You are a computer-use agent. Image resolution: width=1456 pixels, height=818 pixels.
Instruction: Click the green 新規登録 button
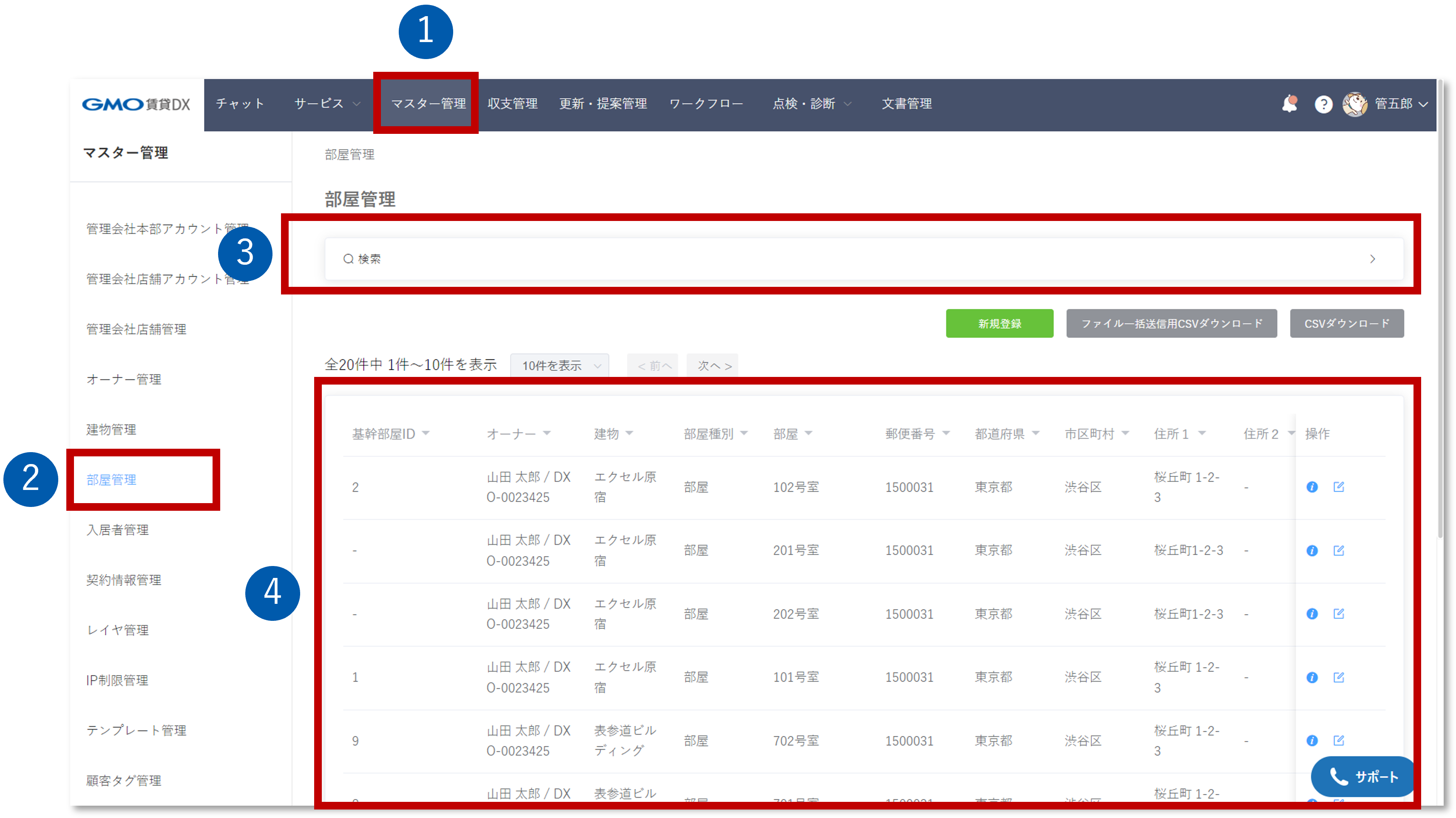(x=999, y=324)
